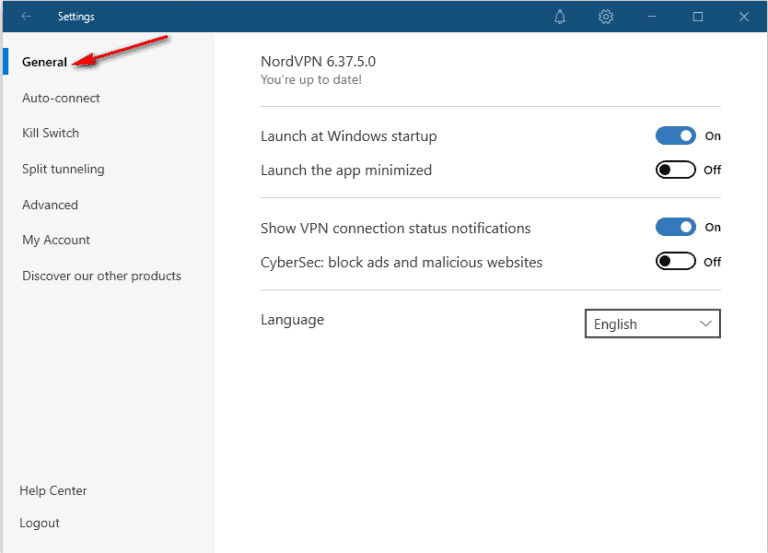Open Advanced settings section
768x553 pixels.
pos(50,205)
